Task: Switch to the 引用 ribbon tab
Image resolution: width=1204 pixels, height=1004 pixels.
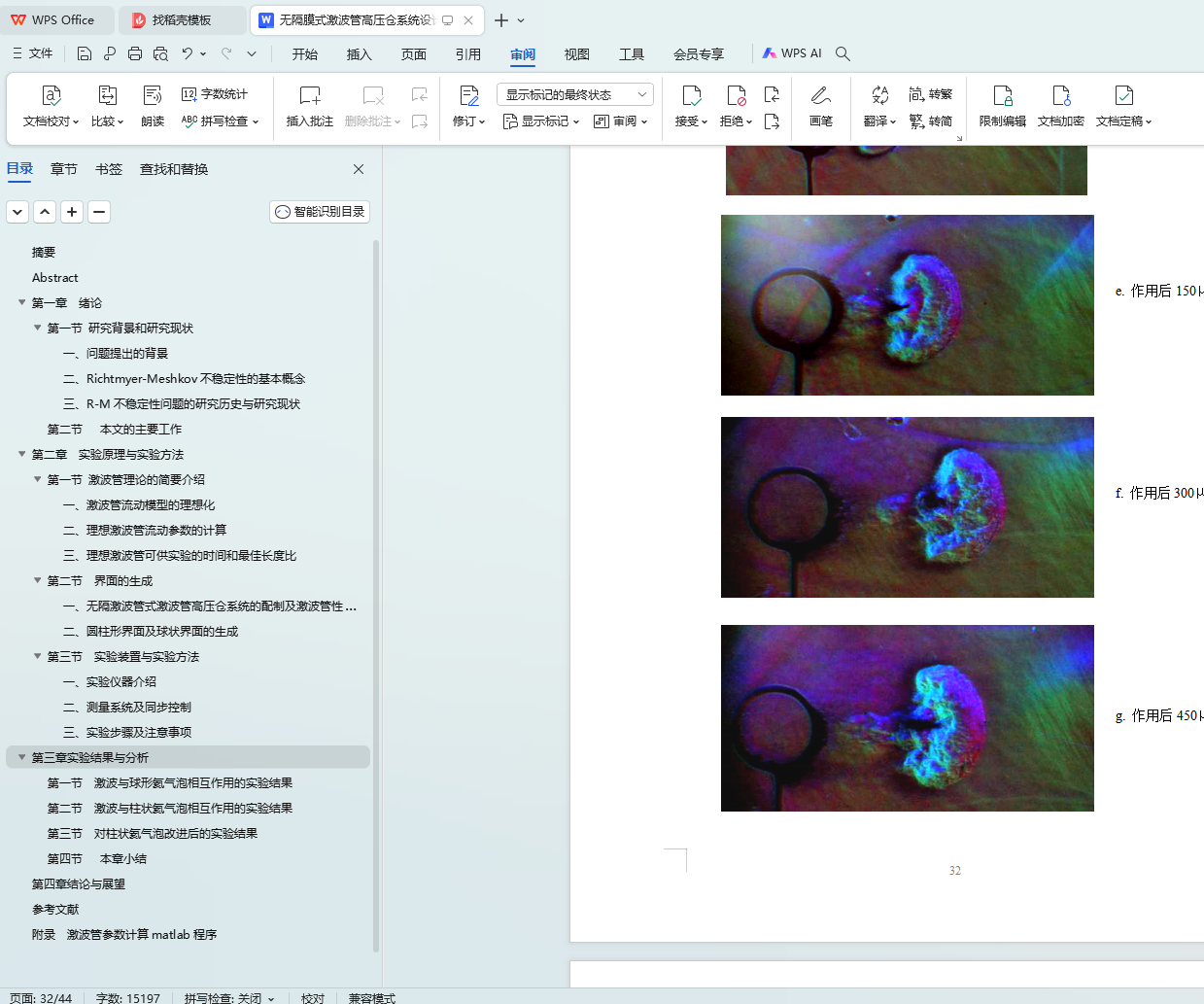Action: pos(468,54)
